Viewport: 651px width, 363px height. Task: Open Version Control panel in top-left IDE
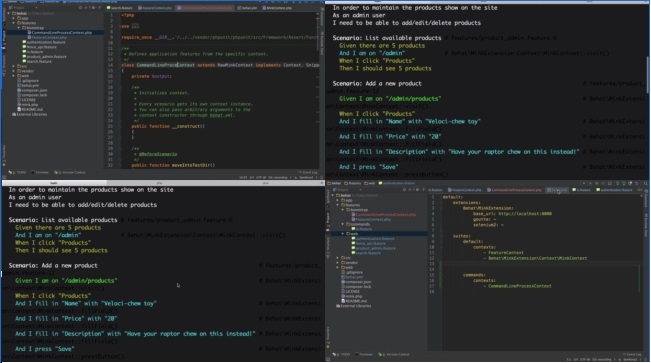pyautogui.click(x=71, y=172)
